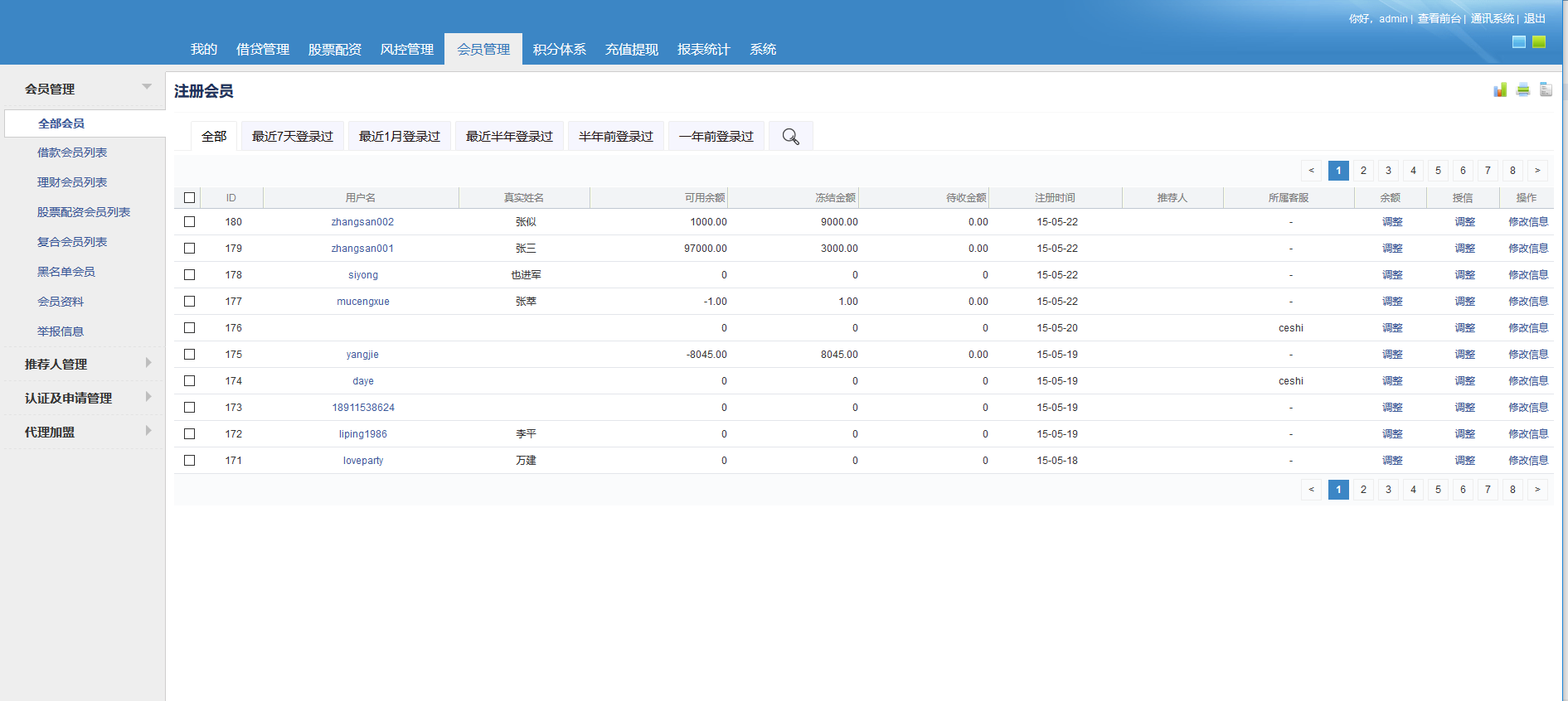Image resolution: width=1568 pixels, height=701 pixels.
Task: Check the box for user yangjie row
Action: pyautogui.click(x=190, y=355)
